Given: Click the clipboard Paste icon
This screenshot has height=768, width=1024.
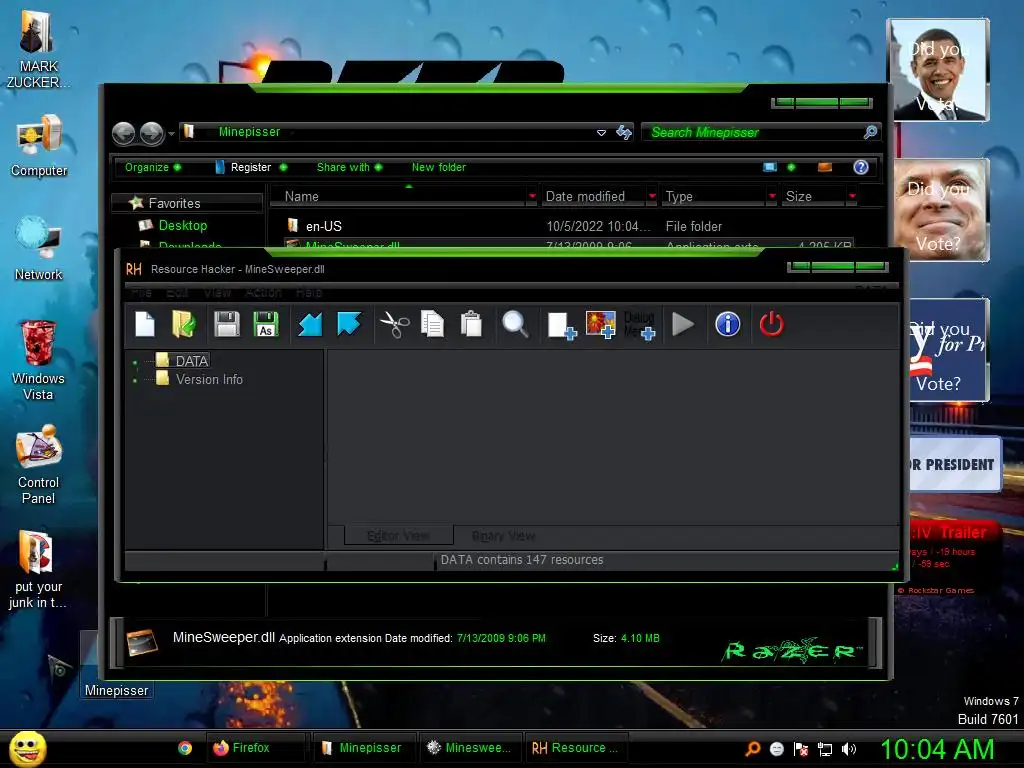Looking at the screenshot, I should pos(471,325).
